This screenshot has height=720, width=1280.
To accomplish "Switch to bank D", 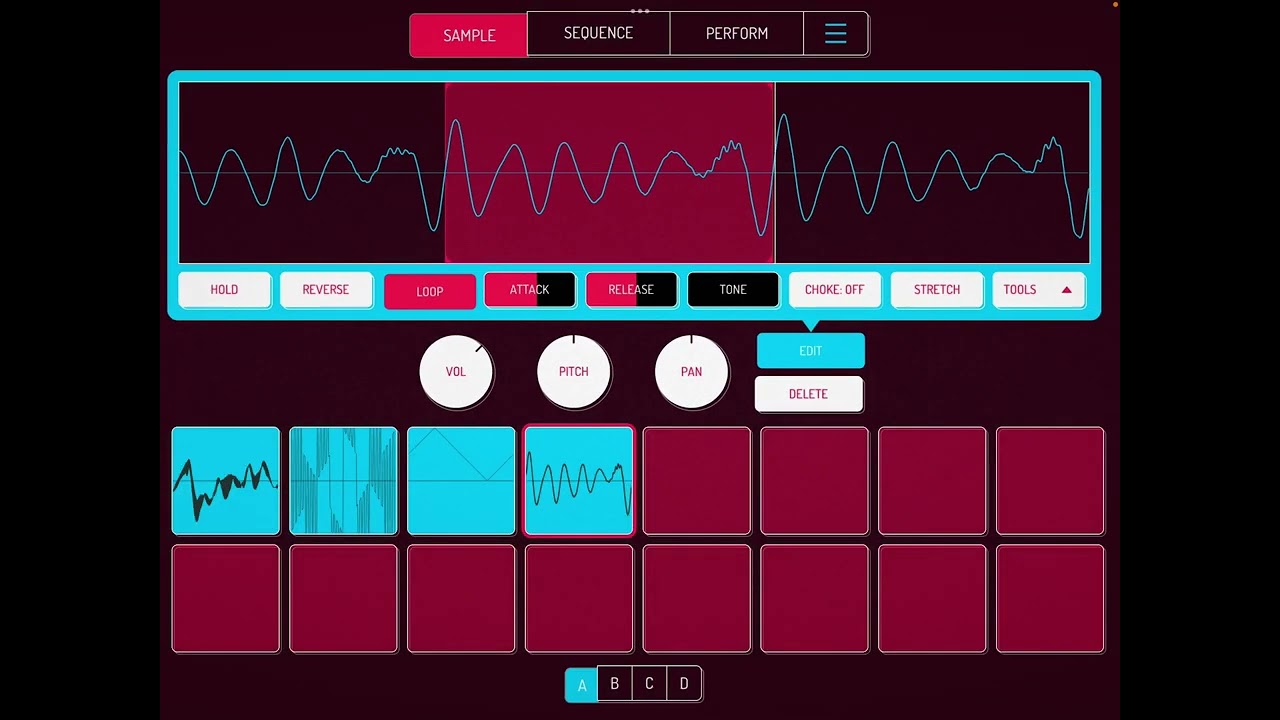I will (684, 684).
